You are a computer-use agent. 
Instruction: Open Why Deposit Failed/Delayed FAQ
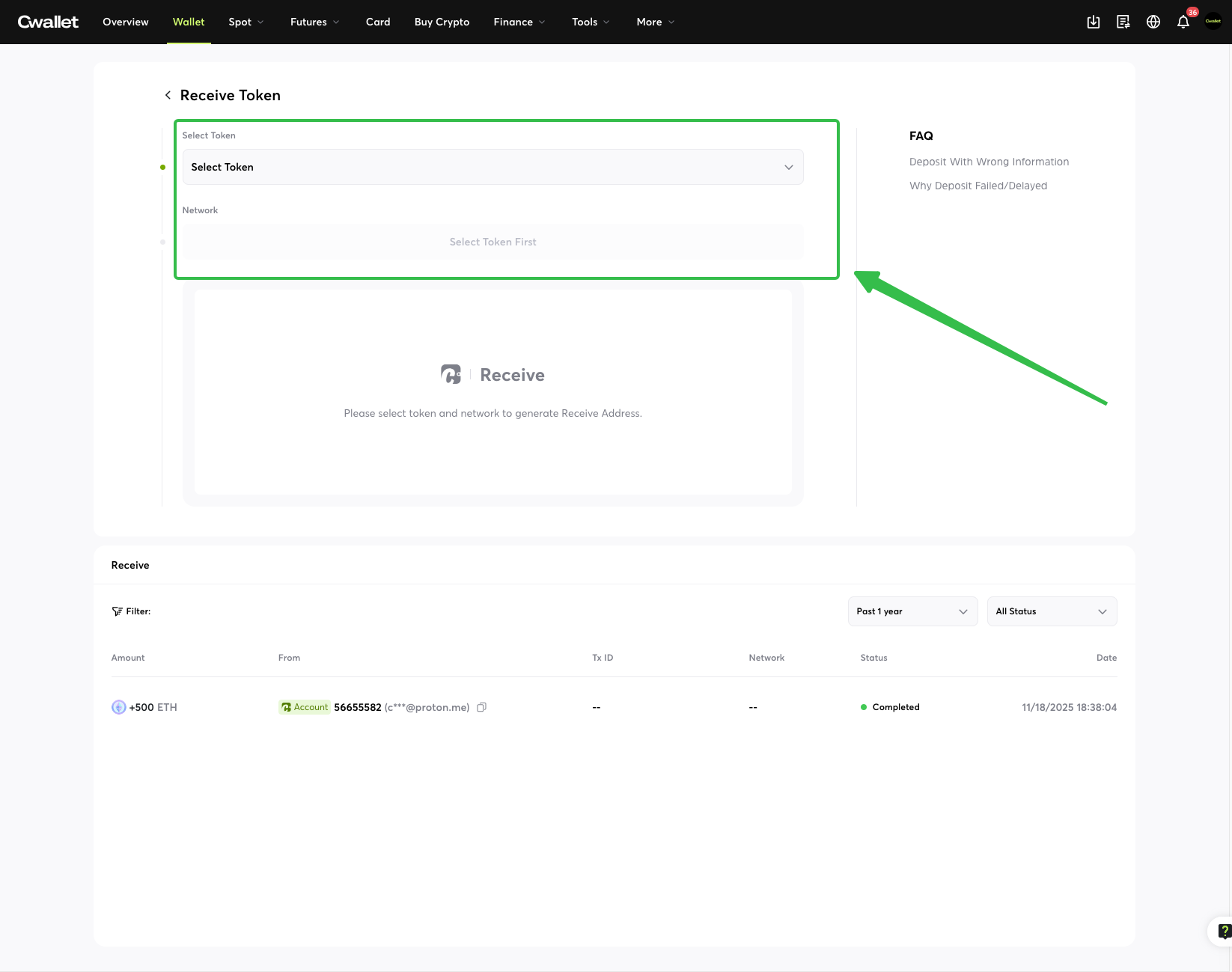coord(978,186)
